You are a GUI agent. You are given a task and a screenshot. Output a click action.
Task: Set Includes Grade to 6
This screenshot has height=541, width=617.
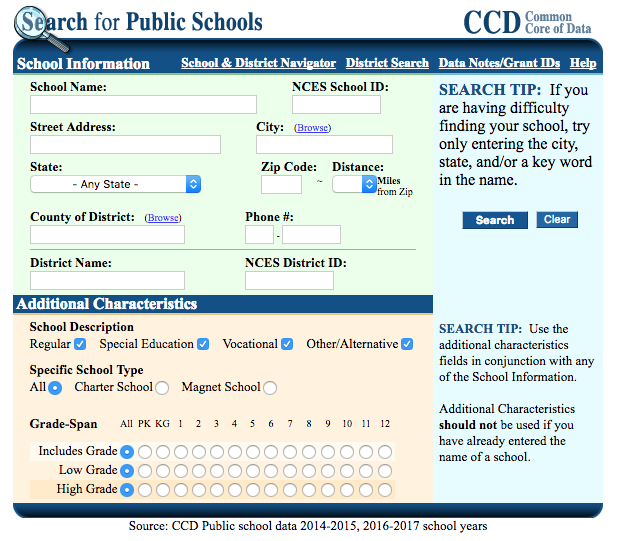[271, 452]
